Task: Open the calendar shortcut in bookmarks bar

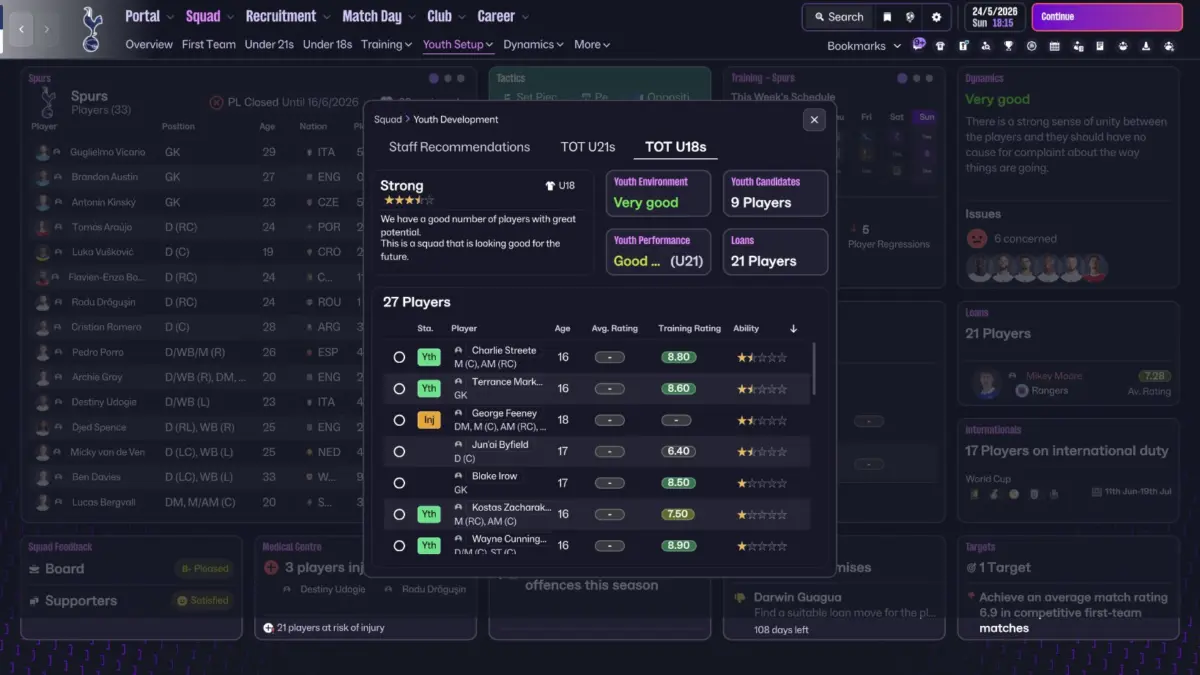Action: [x=1055, y=46]
